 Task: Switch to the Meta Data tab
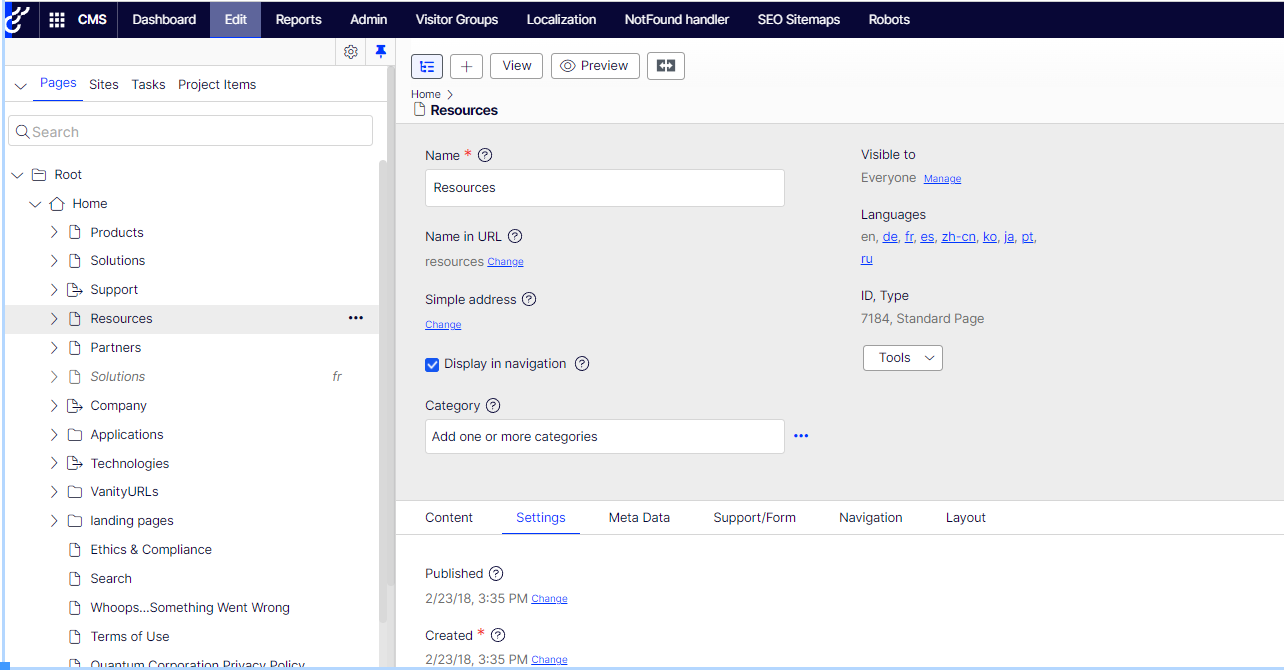click(639, 517)
